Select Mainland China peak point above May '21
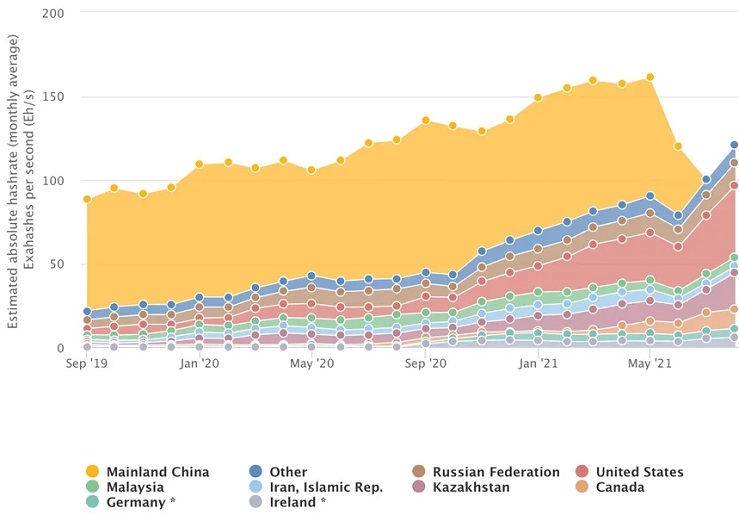 (650, 77)
